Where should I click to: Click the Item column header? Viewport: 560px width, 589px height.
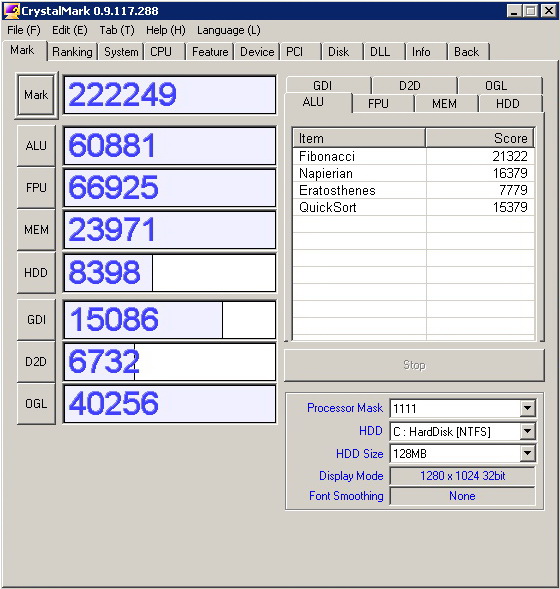click(x=359, y=138)
